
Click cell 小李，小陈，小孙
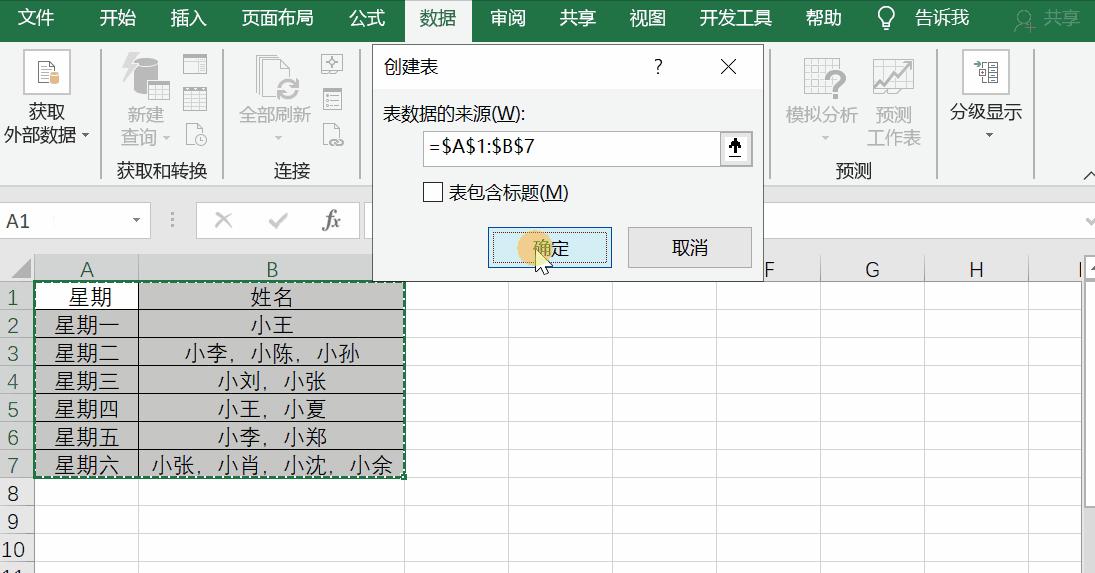click(x=272, y=352)
